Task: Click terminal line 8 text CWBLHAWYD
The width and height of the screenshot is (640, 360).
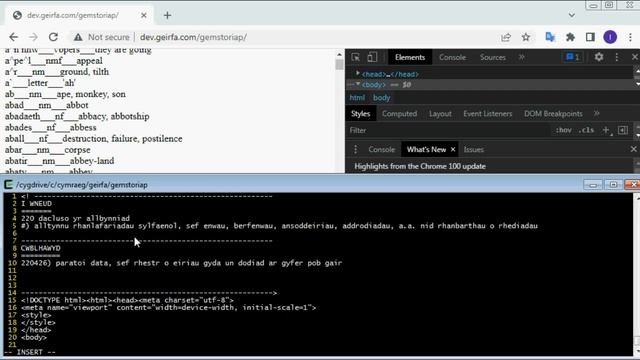Action: (40, 248)
